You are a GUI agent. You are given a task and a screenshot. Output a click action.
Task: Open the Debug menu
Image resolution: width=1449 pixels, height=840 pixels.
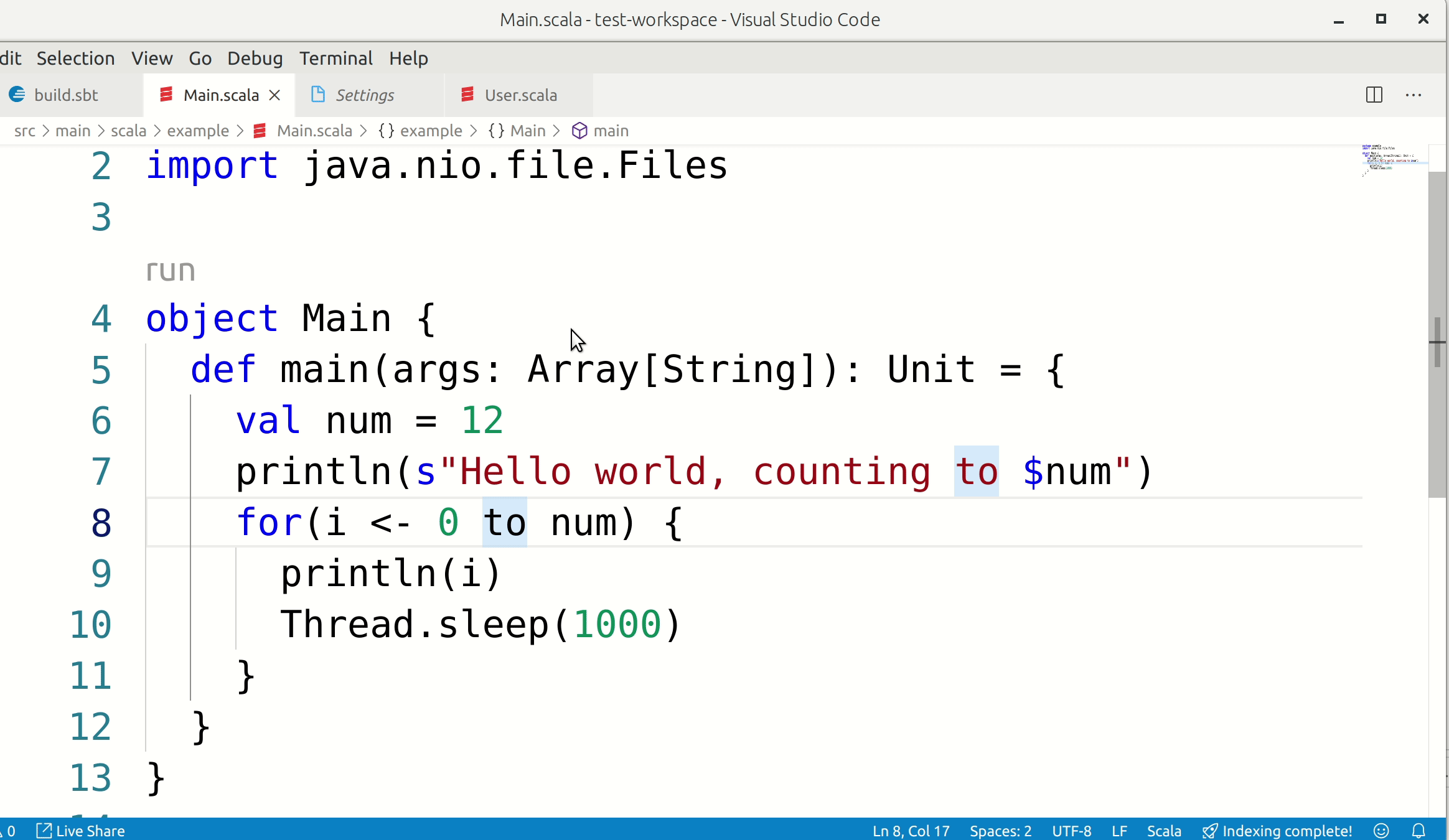tap(255, 58)
